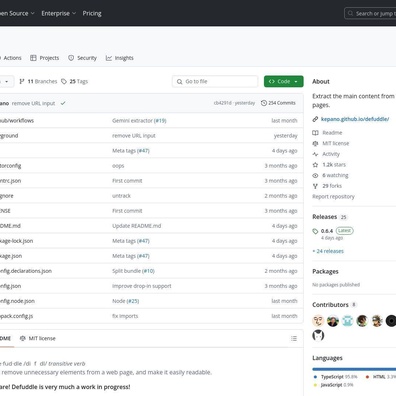Open the fix imports commit
The width and height of the screenshot is (396, 396).
click(125, 316)
